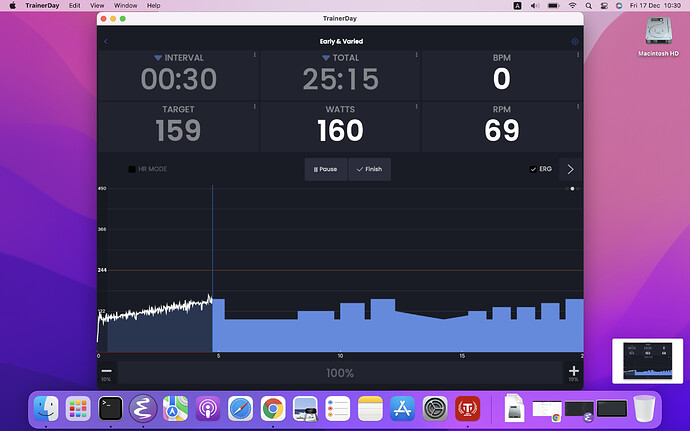Click the Early & Varied workout title
Viewport: 690px width, 431px height.
click(341, 41)
